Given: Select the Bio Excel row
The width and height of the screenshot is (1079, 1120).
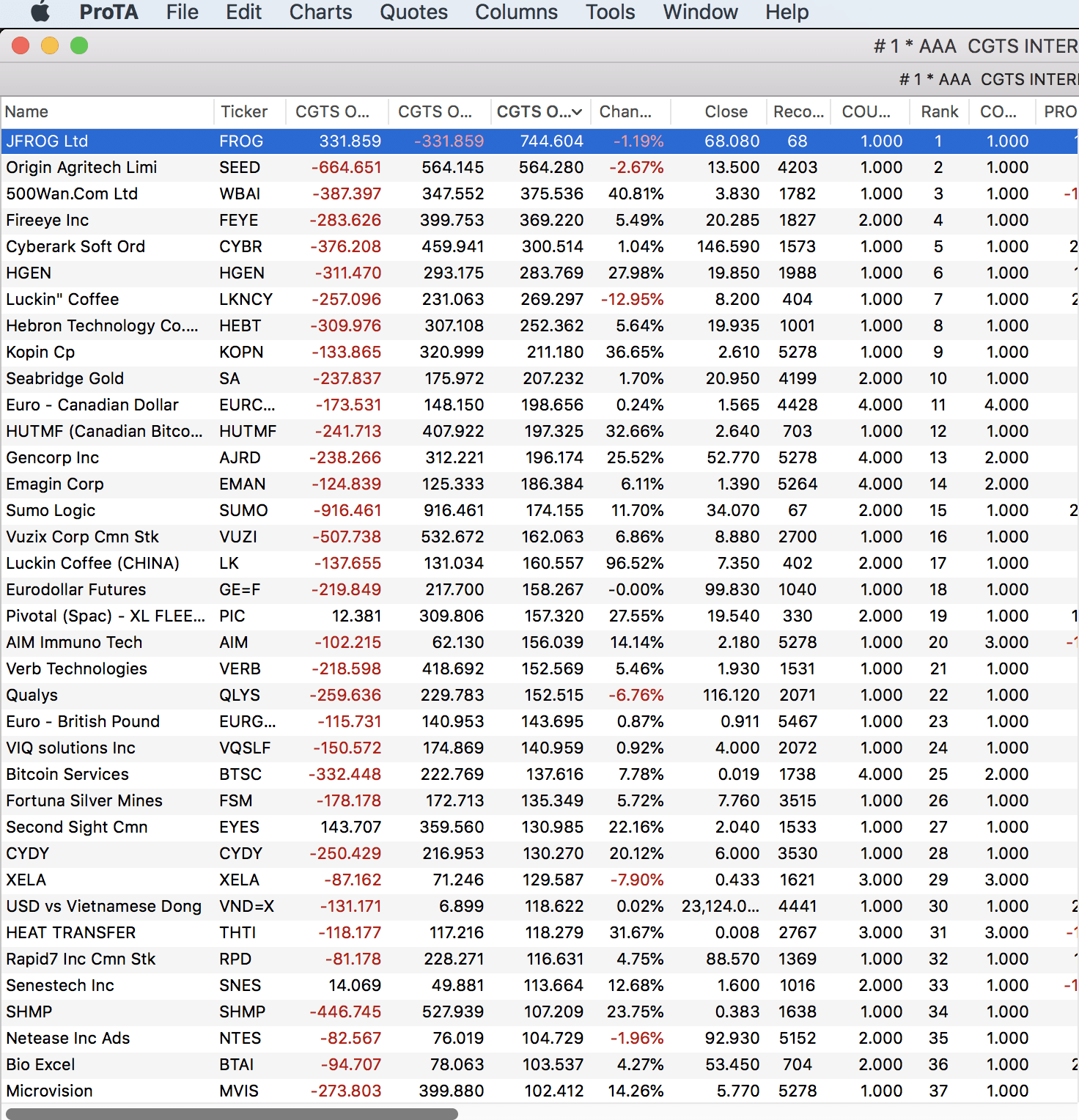Looking at the screenshot, I should pos(539,1064).
